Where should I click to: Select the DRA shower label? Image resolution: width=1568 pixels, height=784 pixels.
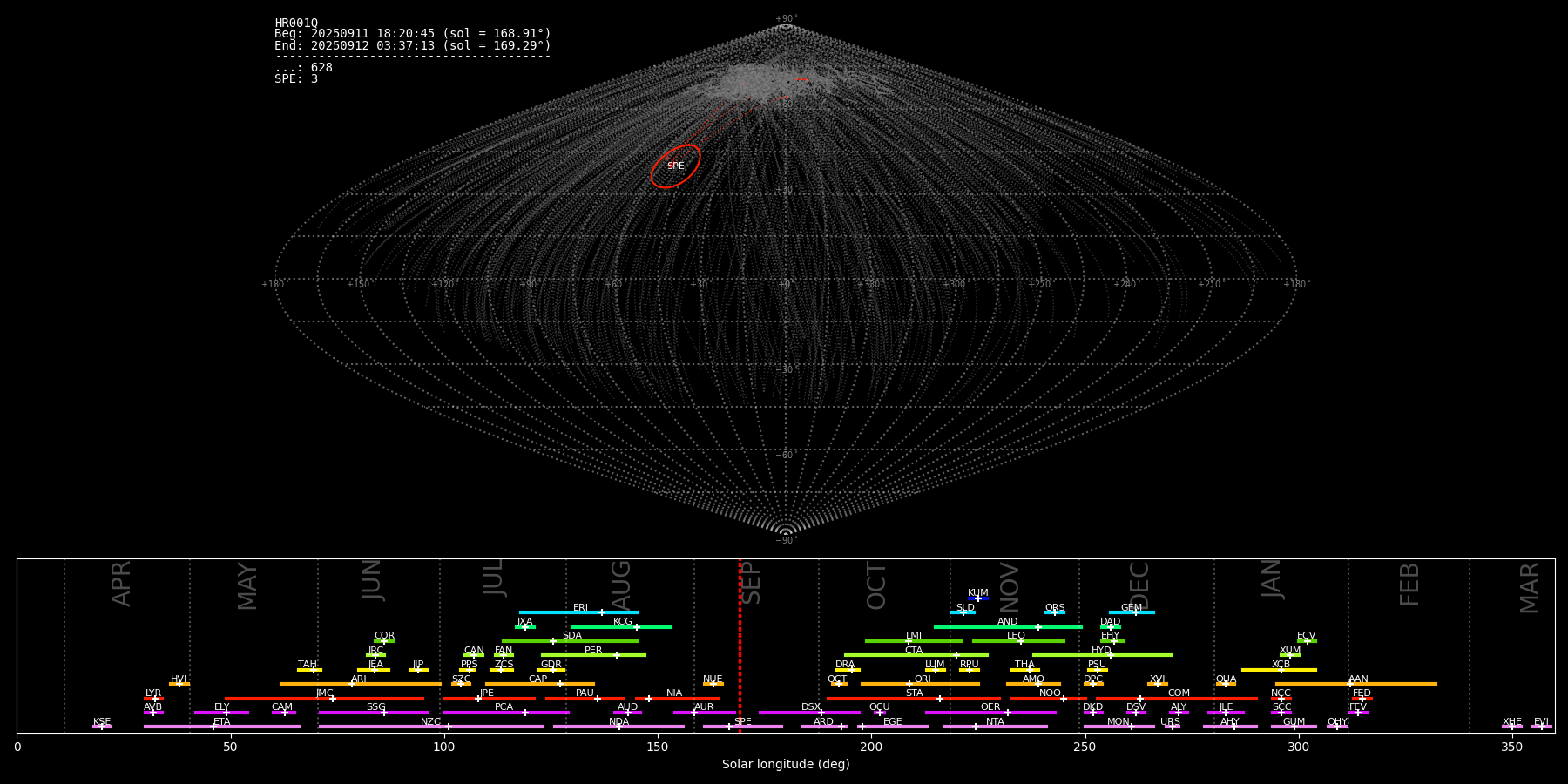tap(845, 665)
